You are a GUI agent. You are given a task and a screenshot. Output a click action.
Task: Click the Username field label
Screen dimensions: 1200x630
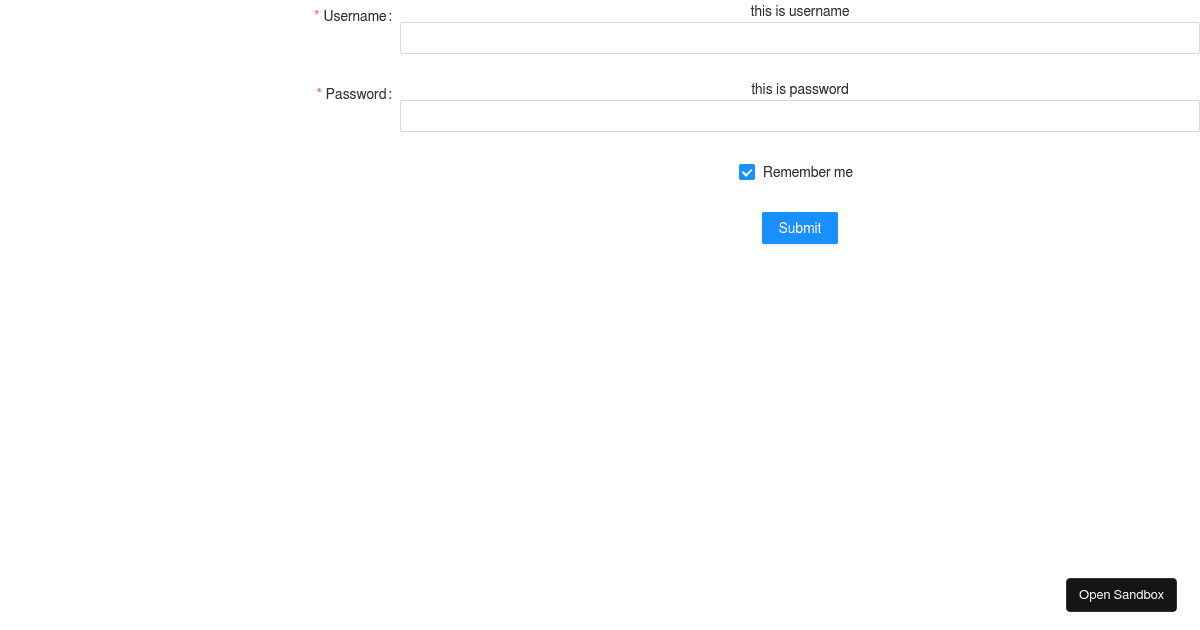[x=356, y=16]
